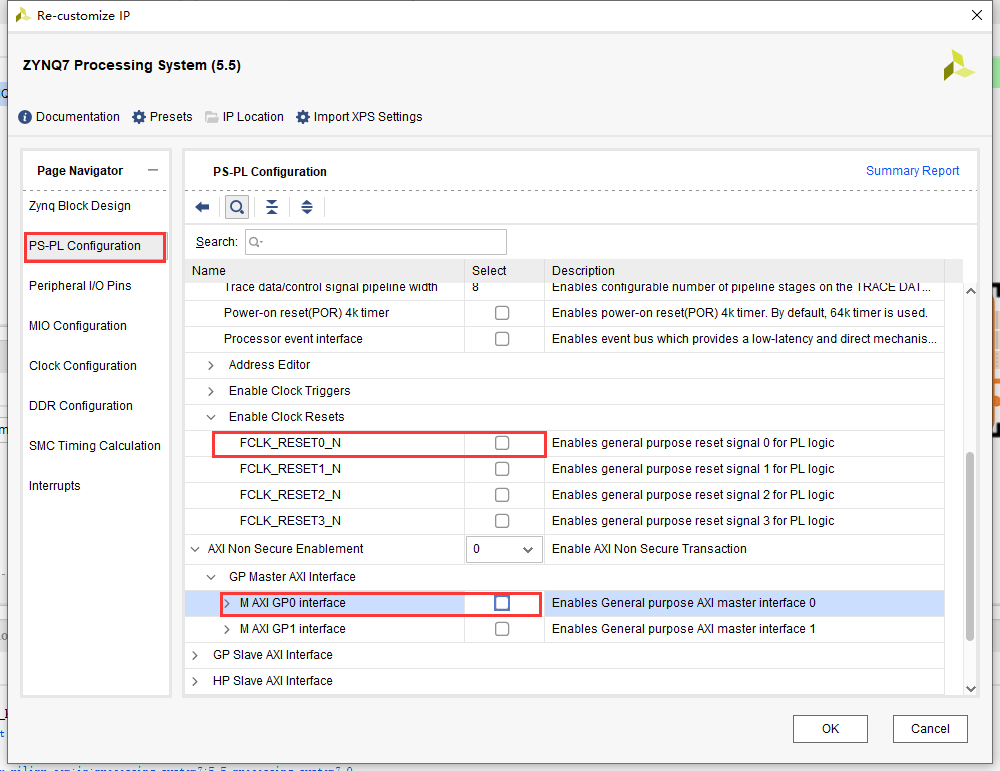The width and height of the screenshot is (1000, 771).
Task: Click description 'Enables General purpose AXI master interface 1'
Action: [684, 629]
